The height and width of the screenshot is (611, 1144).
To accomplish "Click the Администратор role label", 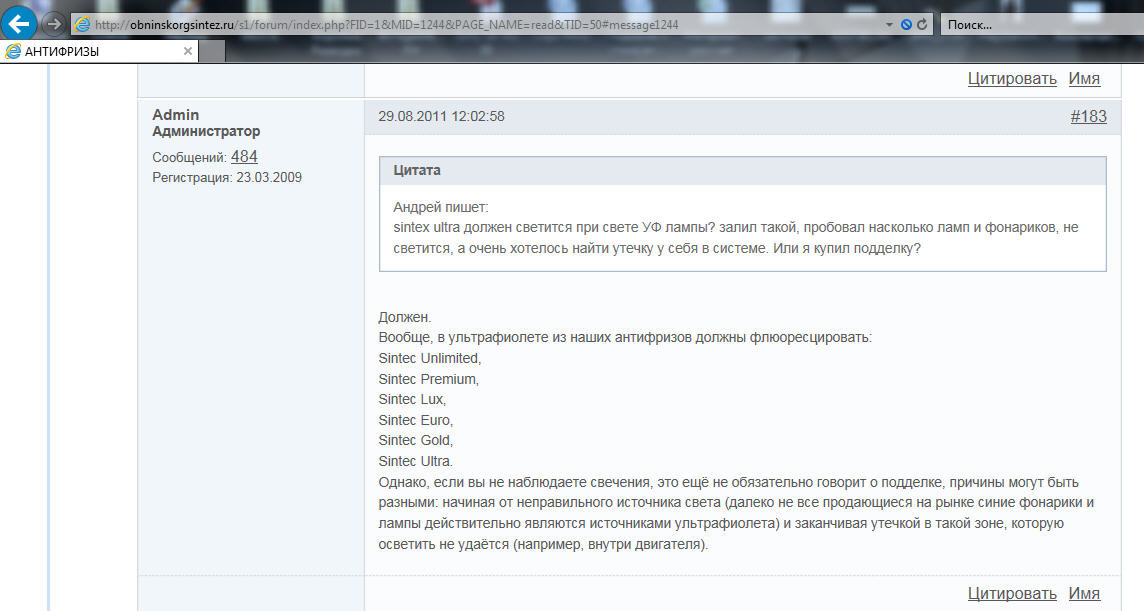I will tap(206, 131).
